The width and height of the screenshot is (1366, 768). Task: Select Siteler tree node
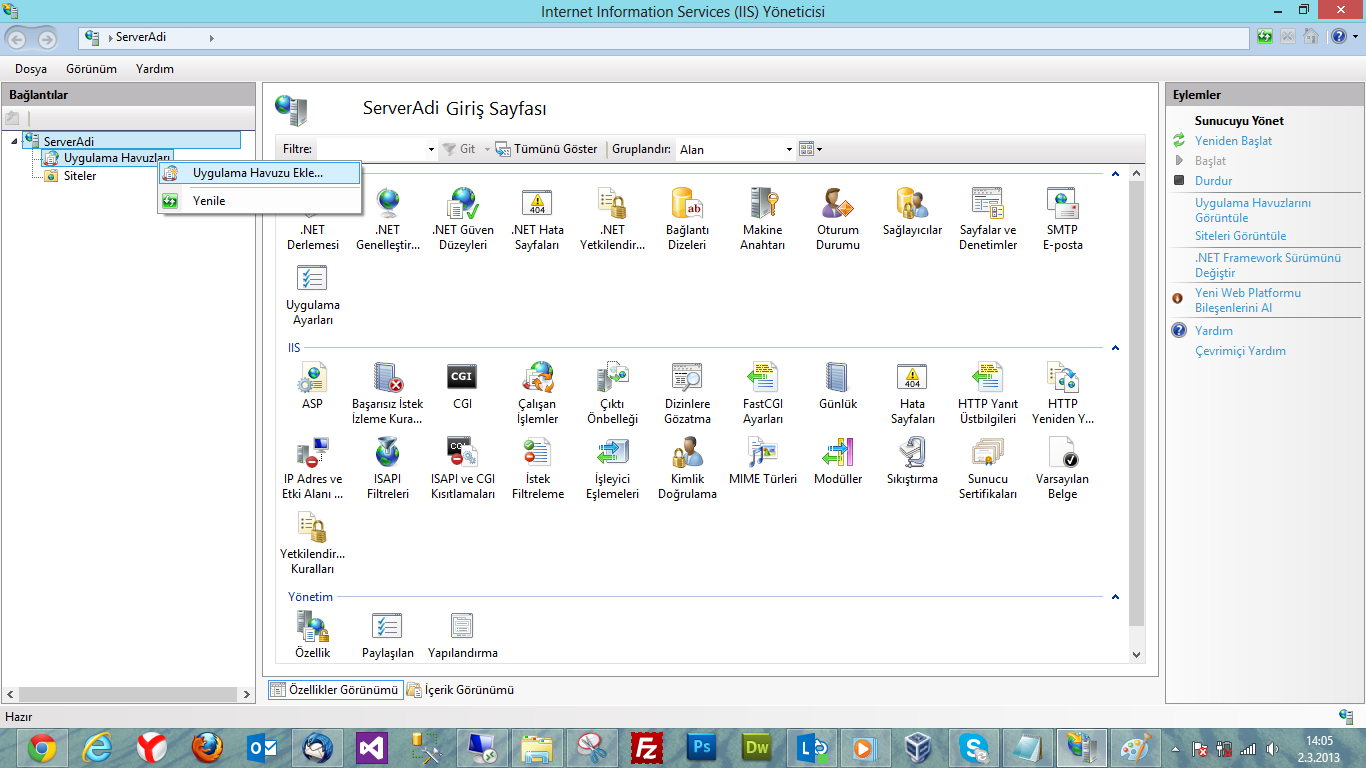pyautogui.click(x=80, y=176)
